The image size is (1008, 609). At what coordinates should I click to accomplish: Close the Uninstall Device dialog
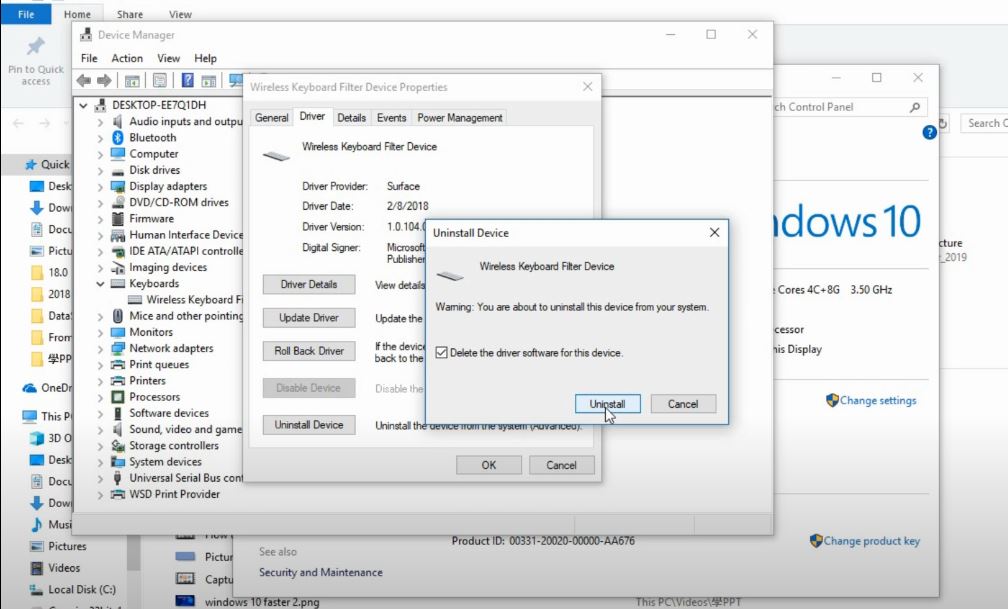[x=714, y=232]
